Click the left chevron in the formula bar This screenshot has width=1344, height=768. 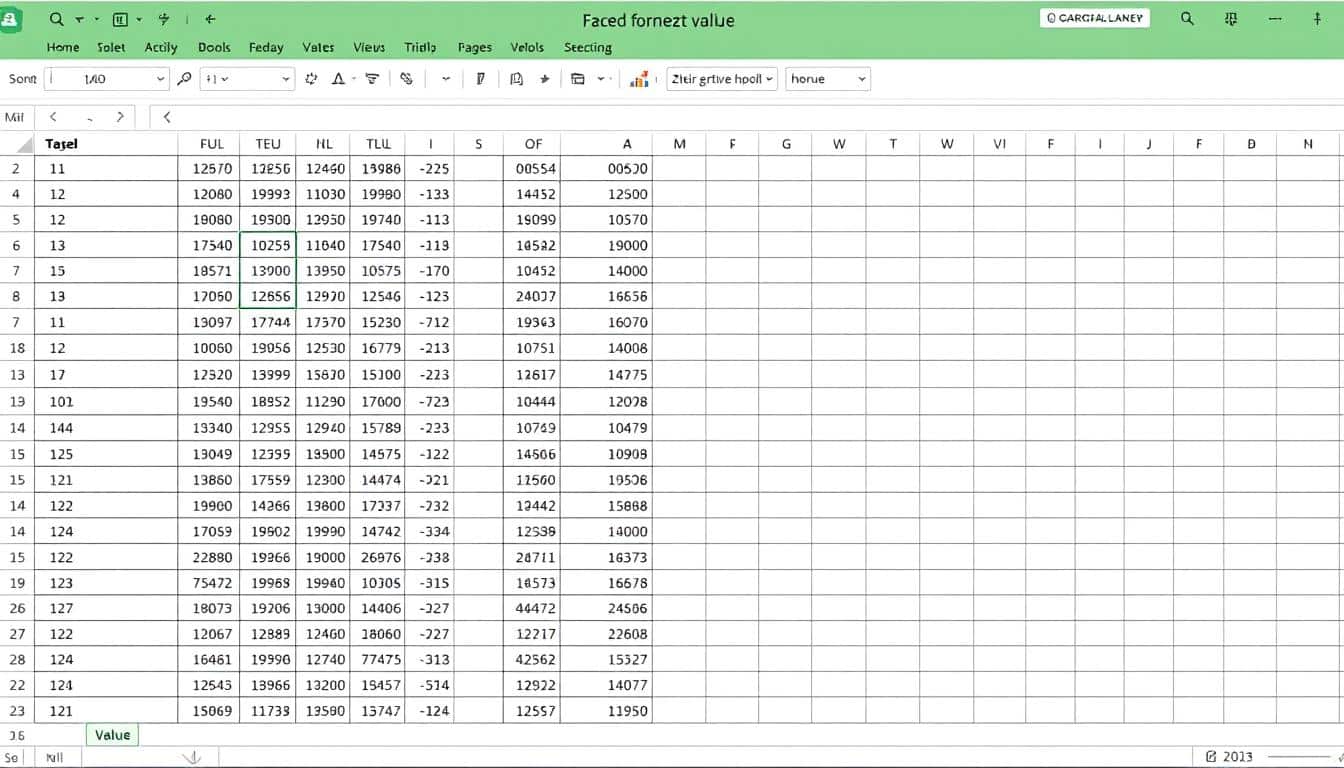(167, 117)
